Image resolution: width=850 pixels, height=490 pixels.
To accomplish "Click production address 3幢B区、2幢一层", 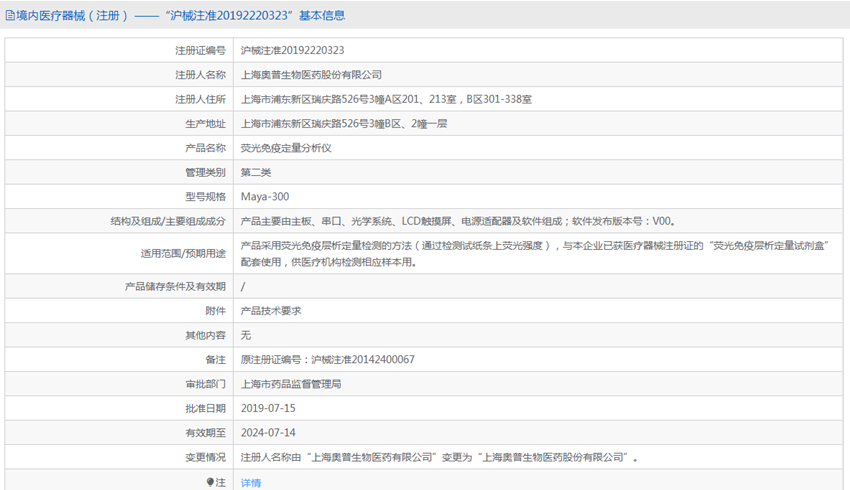I will (344, 124).
